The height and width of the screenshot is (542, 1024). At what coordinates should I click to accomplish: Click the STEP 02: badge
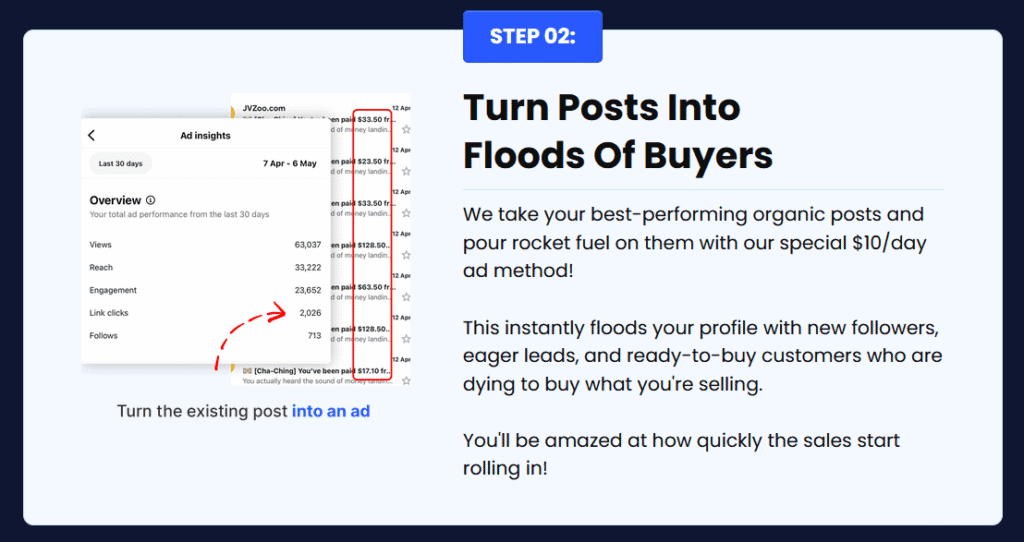coord(533,37)
